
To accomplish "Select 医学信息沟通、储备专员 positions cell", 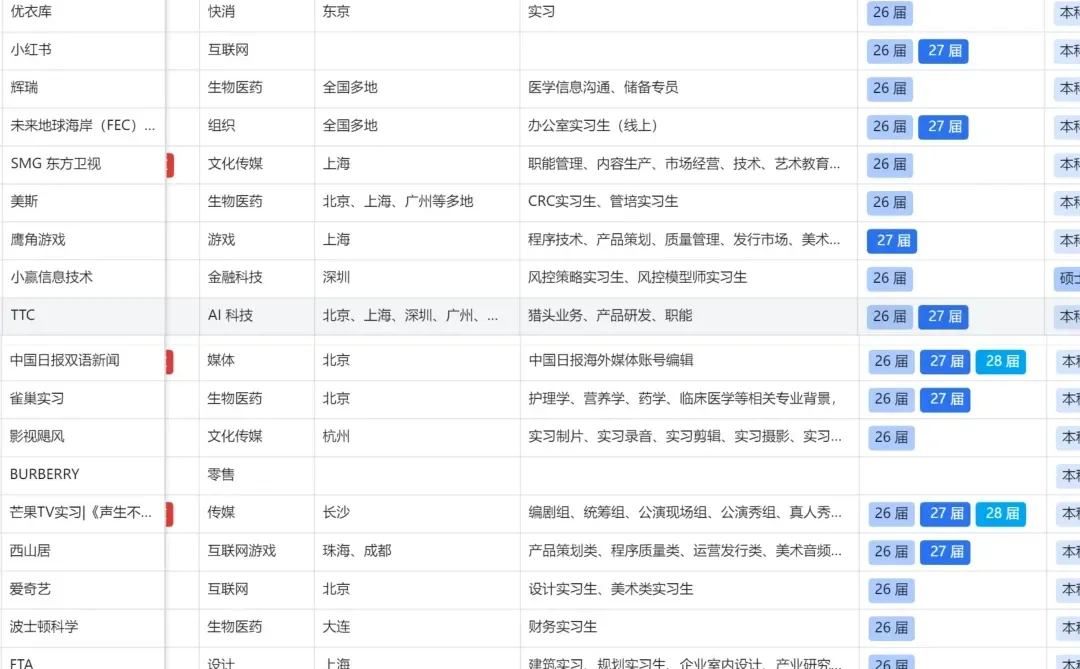I will (603, 88).
